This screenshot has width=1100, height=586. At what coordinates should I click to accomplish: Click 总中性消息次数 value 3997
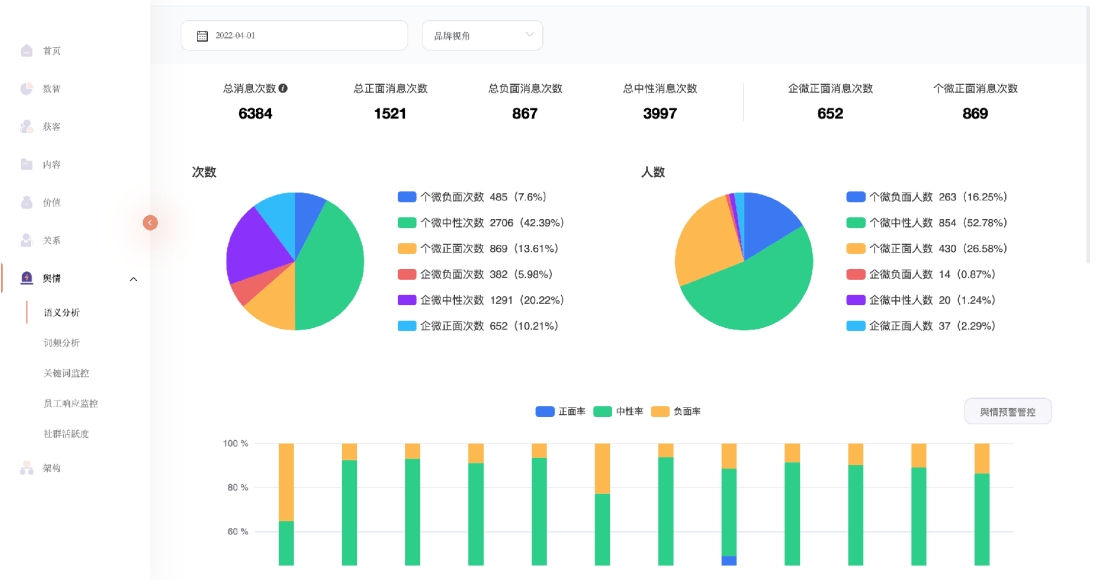660,114
